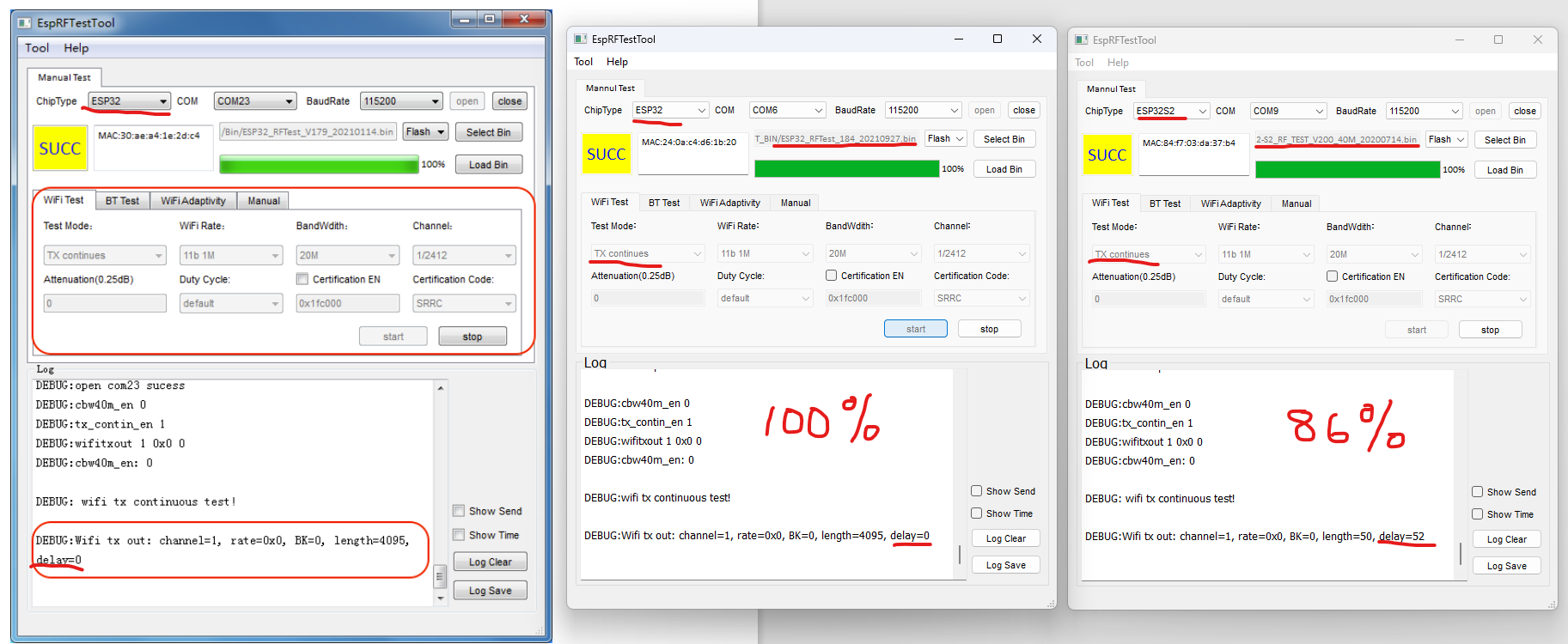Enable Show Send in COM6 window

coord(976,491)
